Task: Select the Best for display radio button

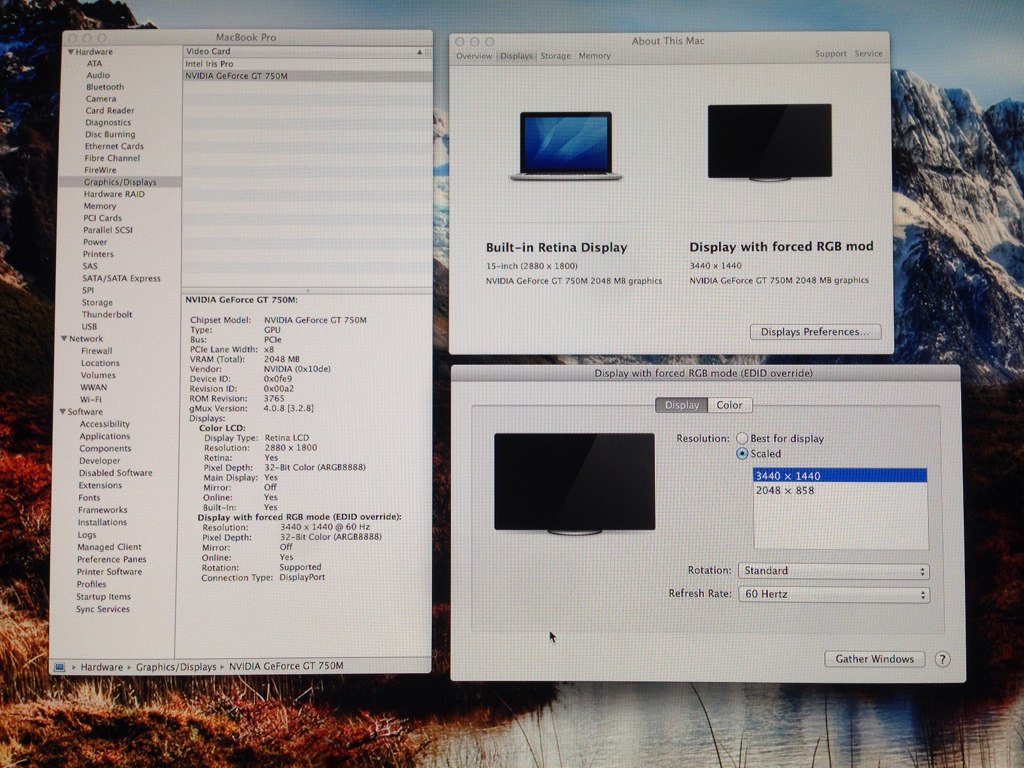Action: [742, 438]
